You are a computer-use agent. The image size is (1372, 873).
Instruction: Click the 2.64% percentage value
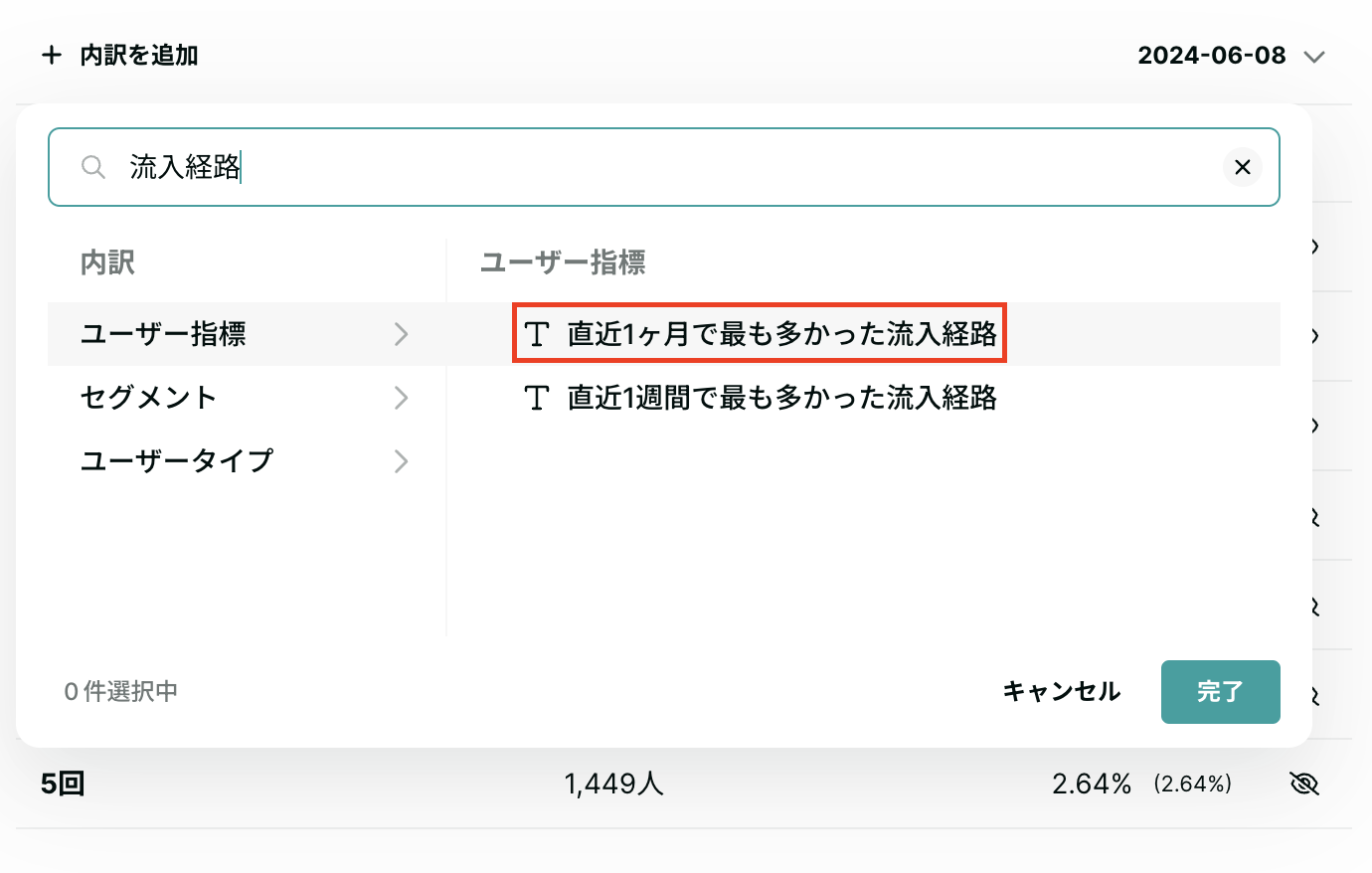pyautogui.click(x=1092, y=784)
